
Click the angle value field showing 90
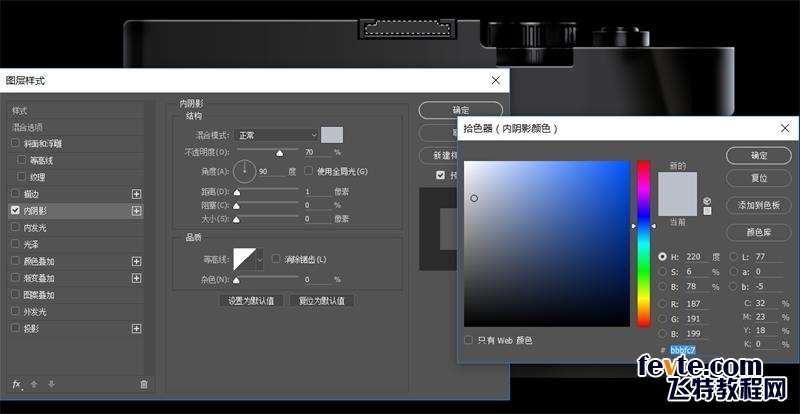(x=271, y=172)
